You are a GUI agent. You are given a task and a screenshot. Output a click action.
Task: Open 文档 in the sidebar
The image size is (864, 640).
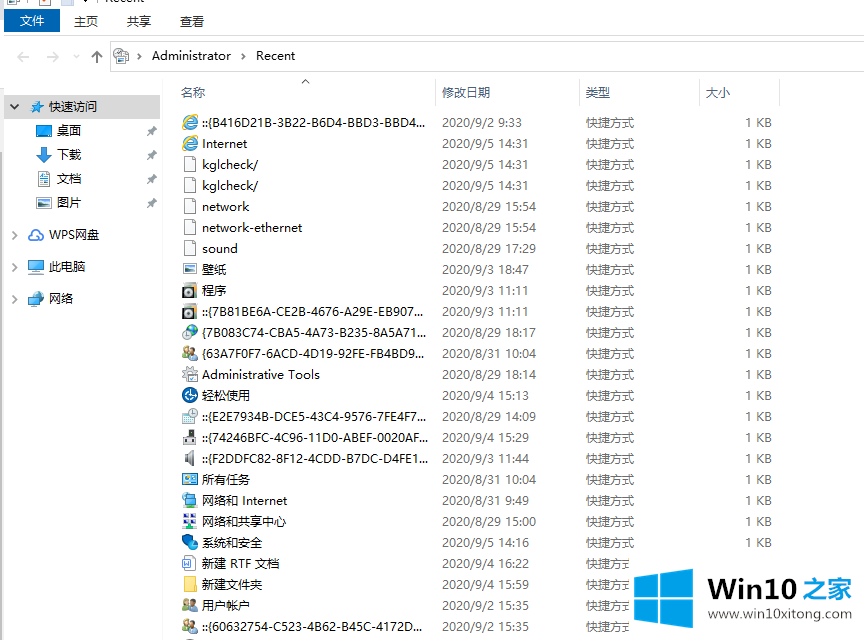pos(69,179)
